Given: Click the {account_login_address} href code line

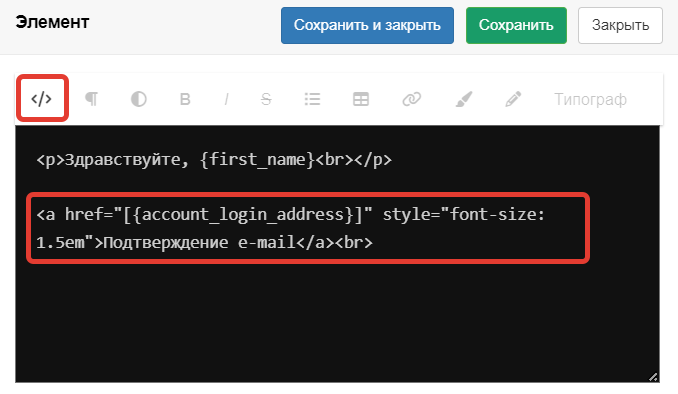Looking at the screenshot, I should click(291, 214).
